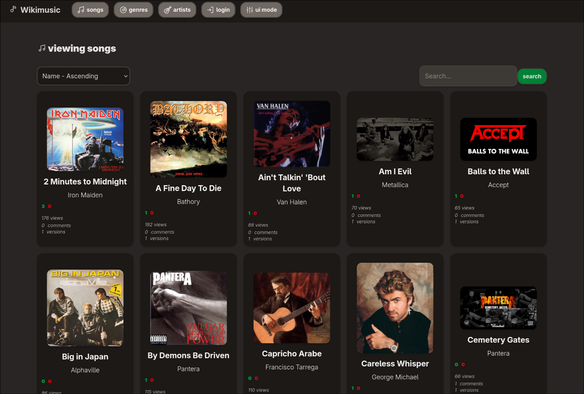The width and height of the screenshot is (584, 394).
Task: Click 176 views on 2 Minutes to Midnight
Action: click(x=52, y=218)
